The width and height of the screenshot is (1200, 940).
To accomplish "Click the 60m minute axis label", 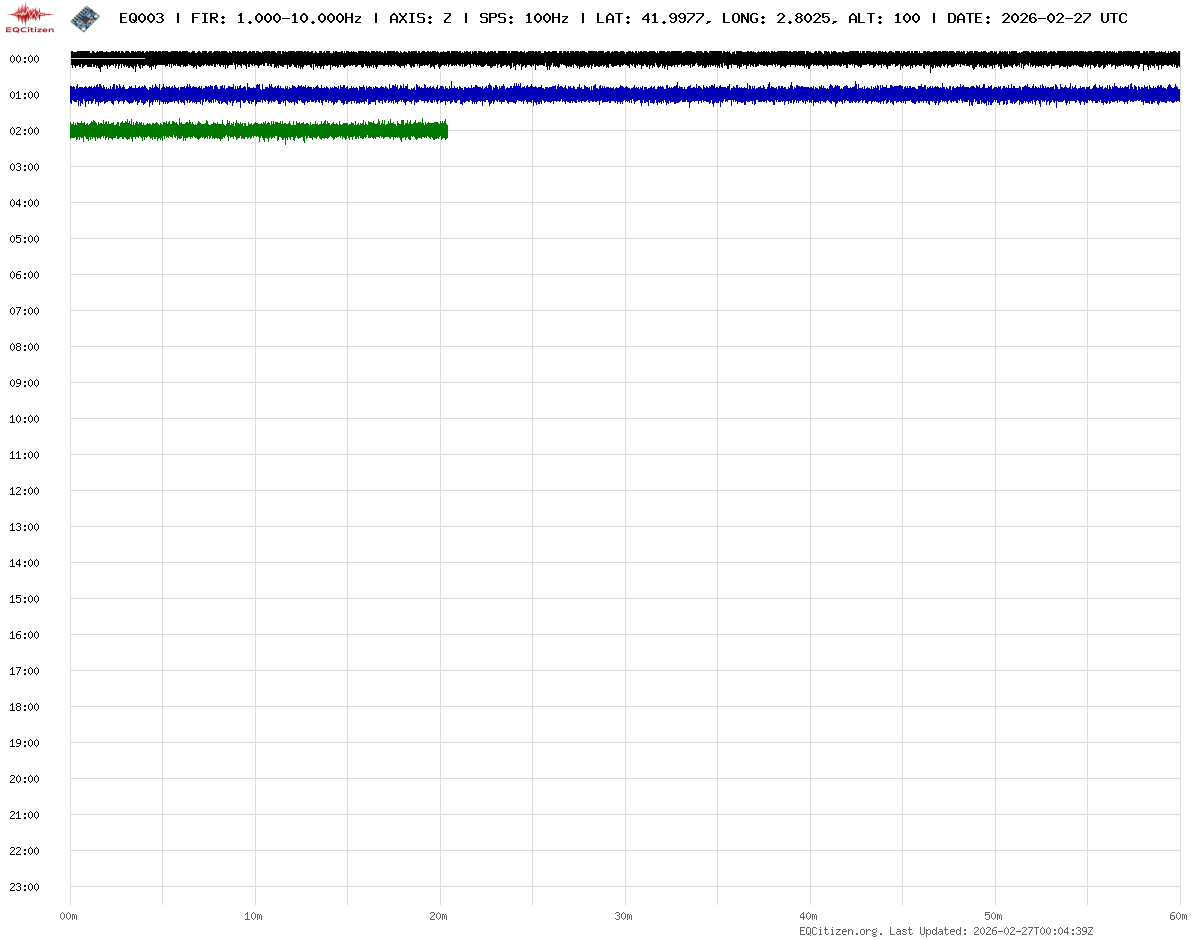I will pos(1179,916).
